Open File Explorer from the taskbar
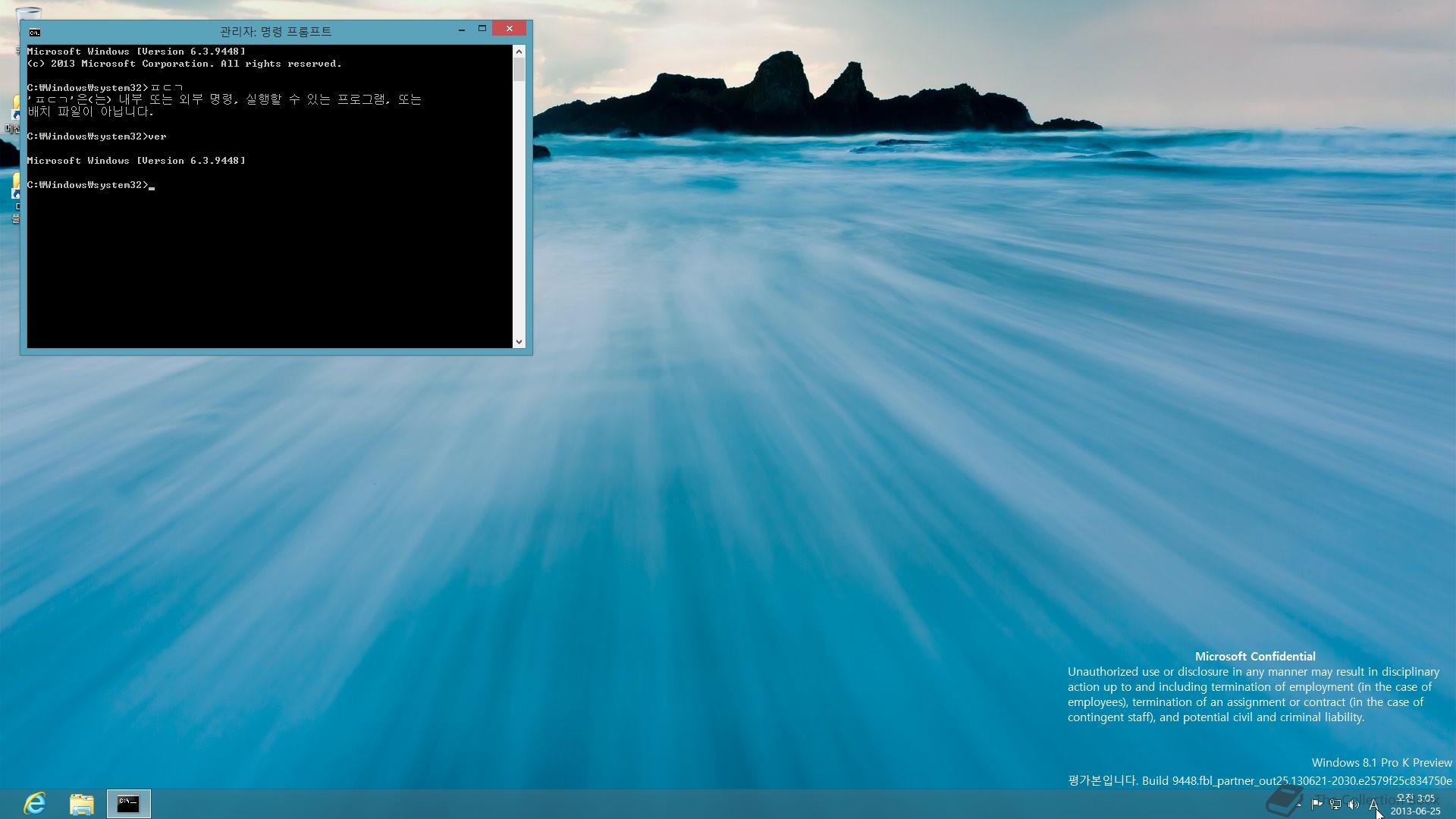 pos(82,804)
